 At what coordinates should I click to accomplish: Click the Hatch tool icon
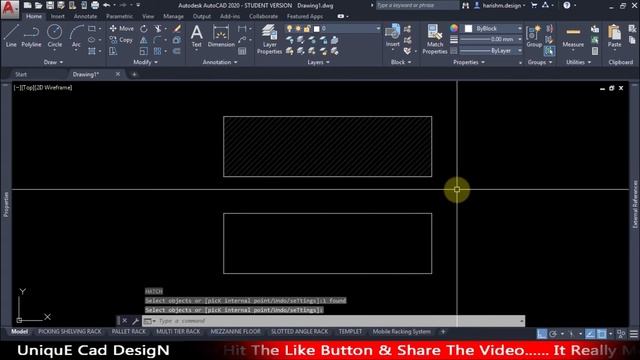pos(92,51)
